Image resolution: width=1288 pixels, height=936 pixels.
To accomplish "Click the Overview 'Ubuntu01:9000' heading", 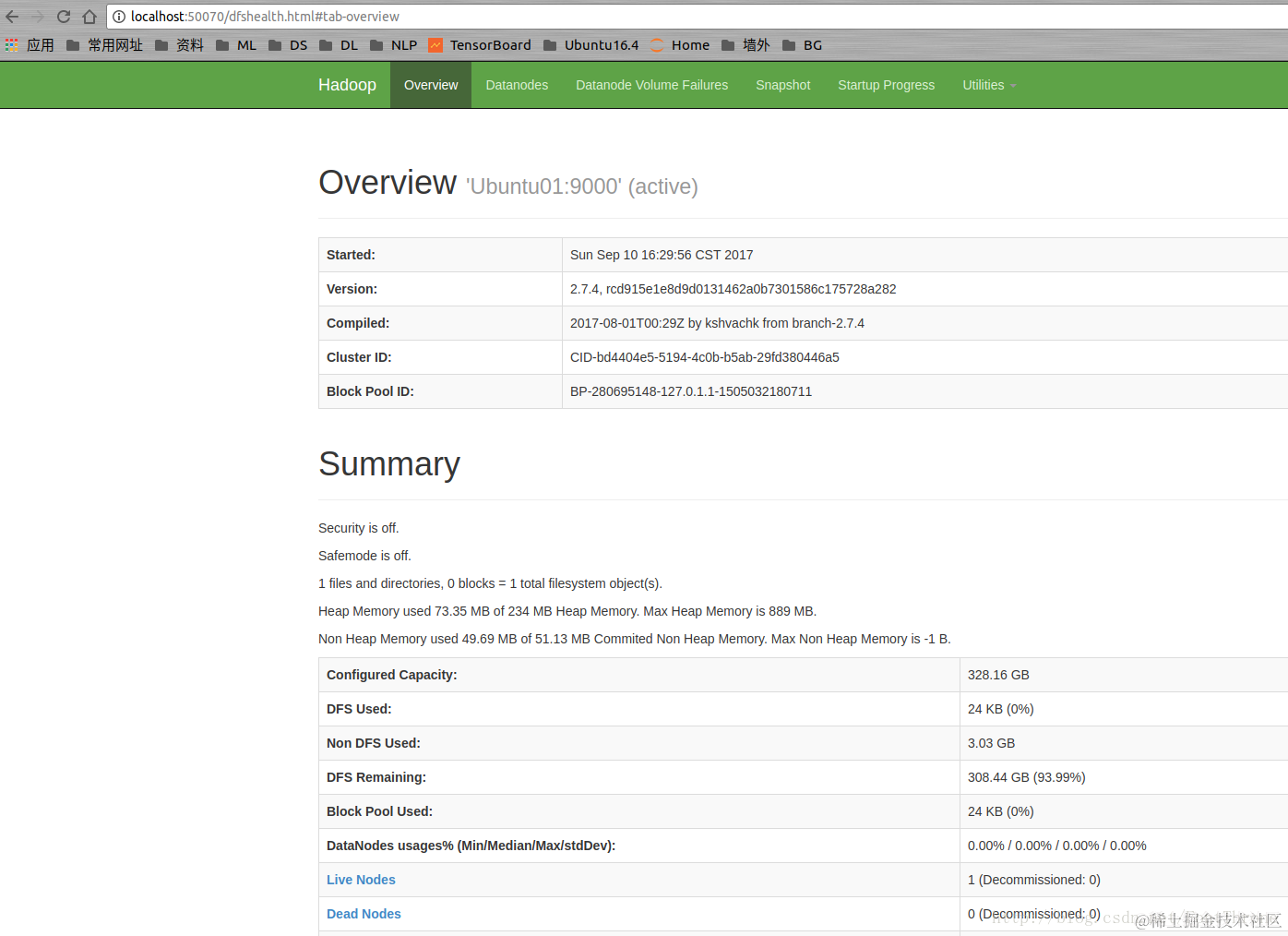I will pos(508,183).
